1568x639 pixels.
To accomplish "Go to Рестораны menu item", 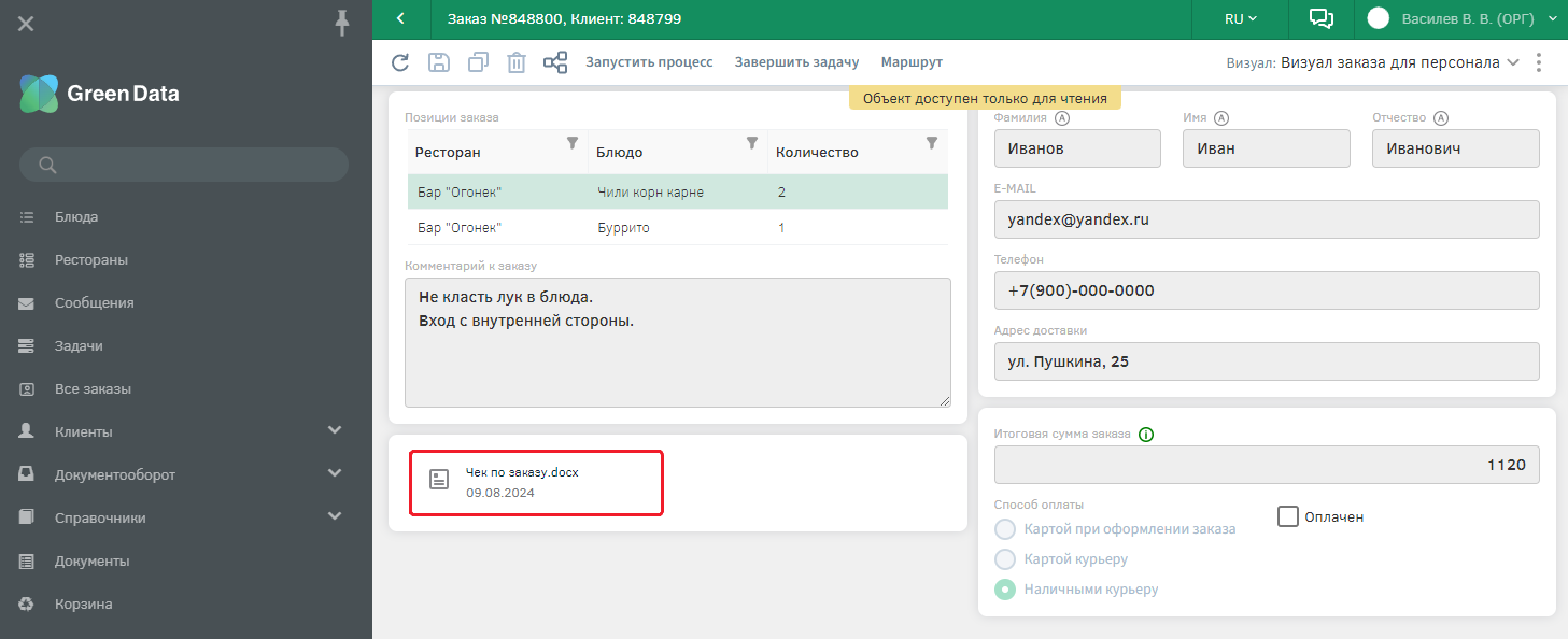I will 91,260.
